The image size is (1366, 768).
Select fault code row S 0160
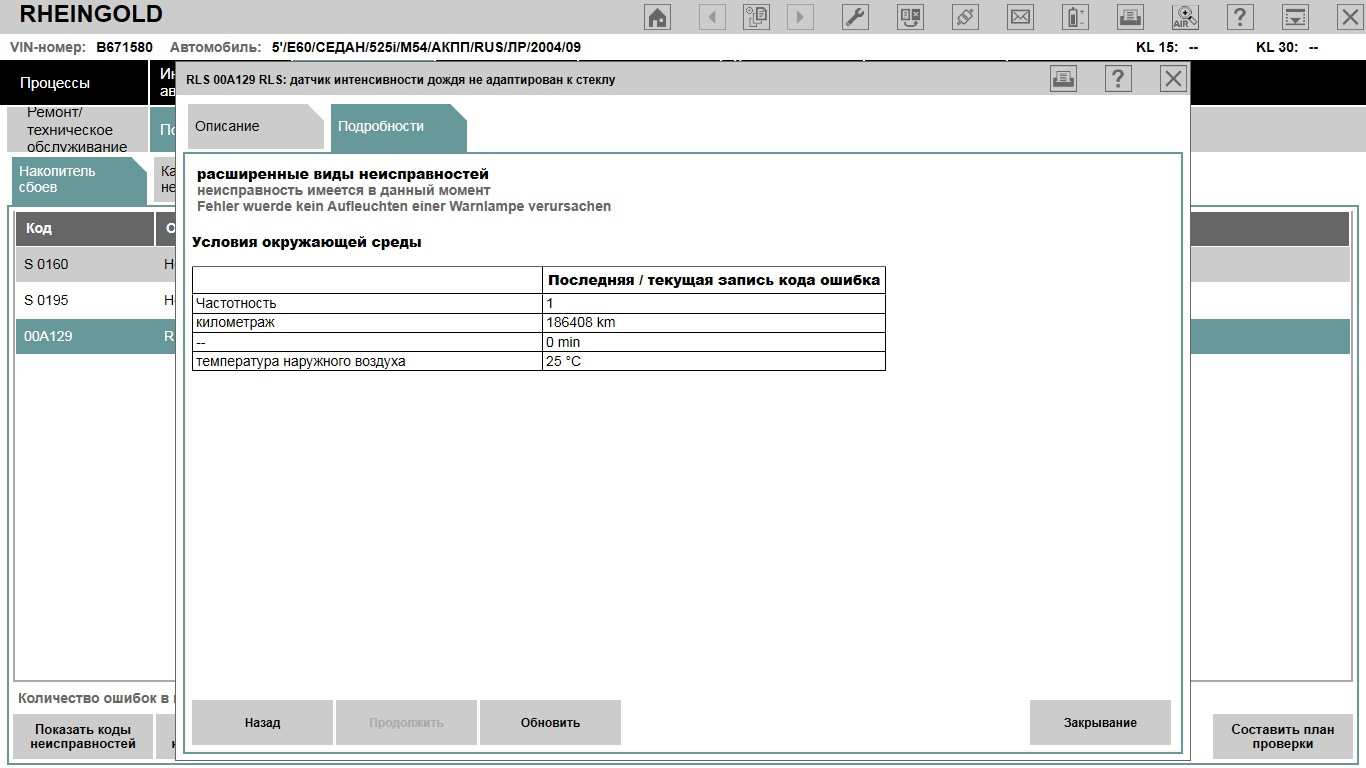point(95,264)
